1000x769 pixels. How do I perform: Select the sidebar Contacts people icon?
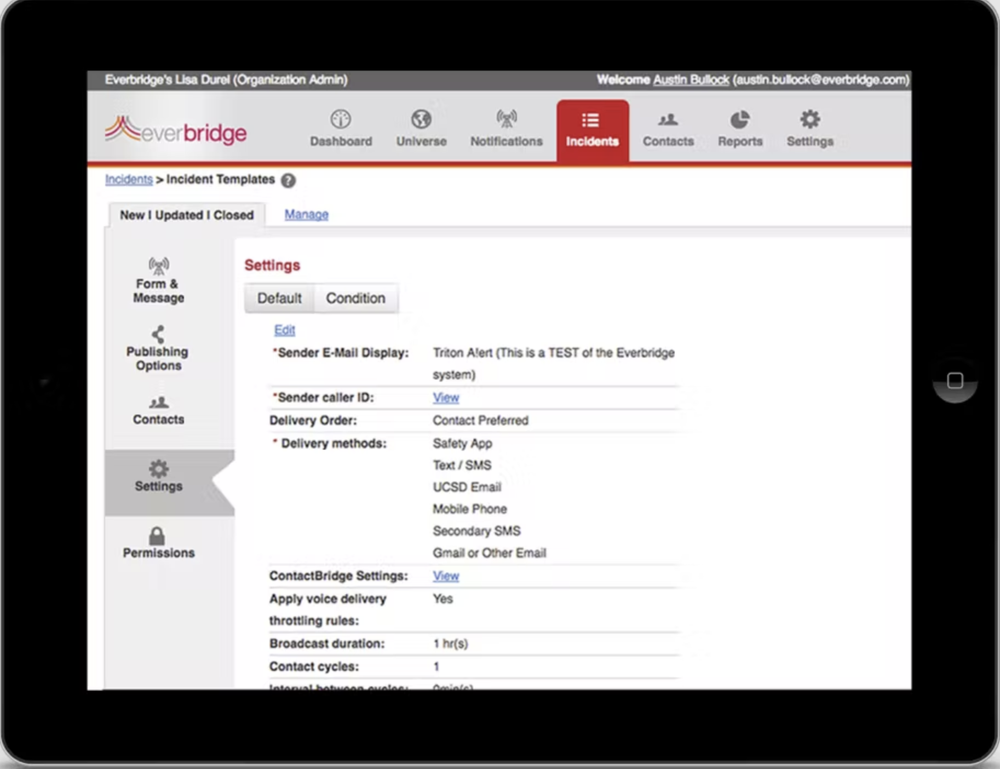pos(158,402)
